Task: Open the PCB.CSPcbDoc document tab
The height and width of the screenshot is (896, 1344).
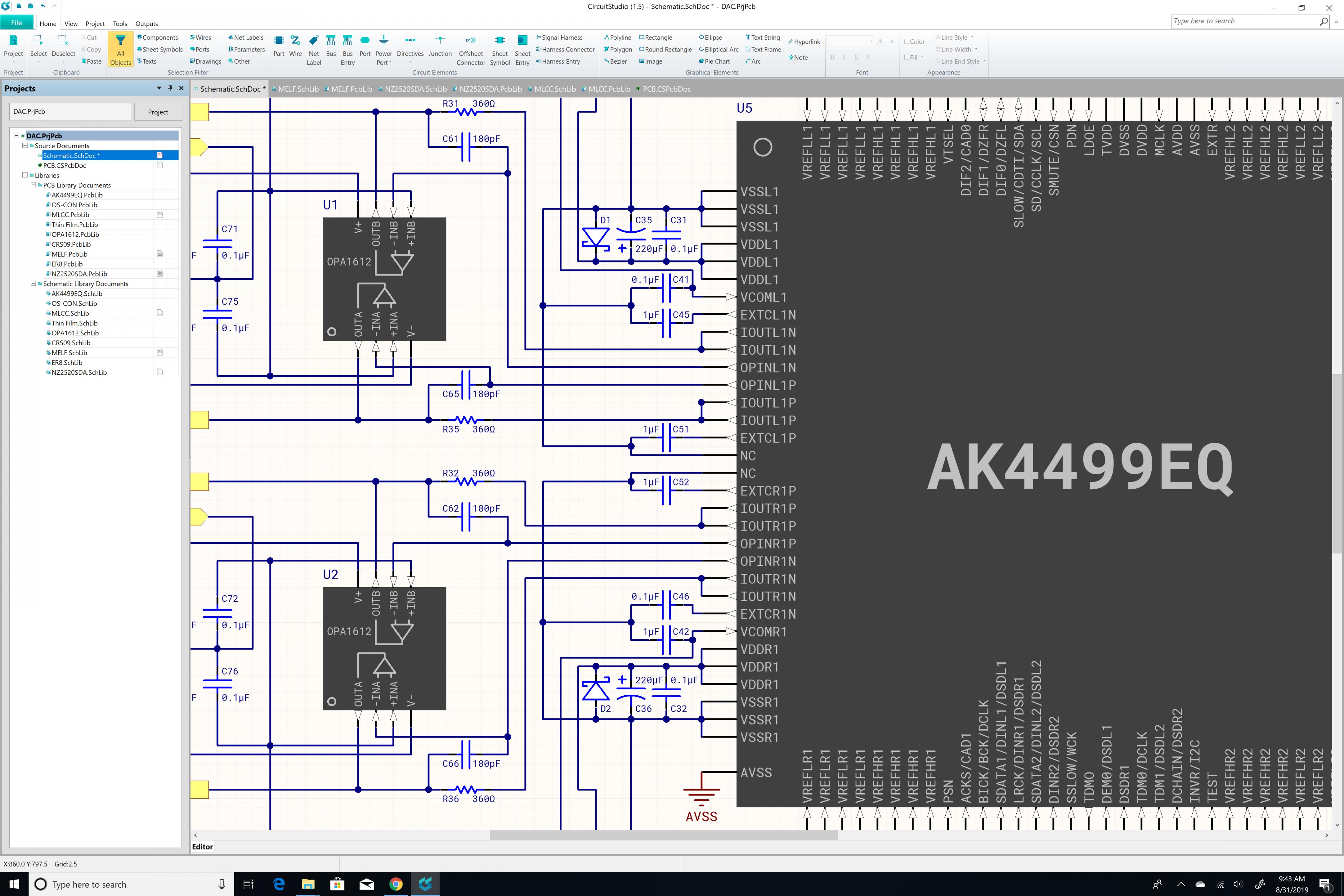Action: [663, 89]
